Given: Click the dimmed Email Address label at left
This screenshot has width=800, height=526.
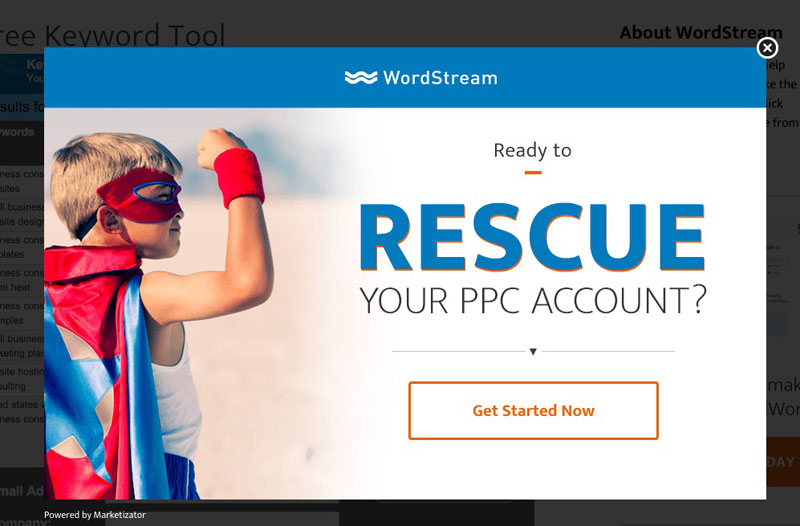Looking at the screenshot, I should pyautogui.click(x=22, y=491).
